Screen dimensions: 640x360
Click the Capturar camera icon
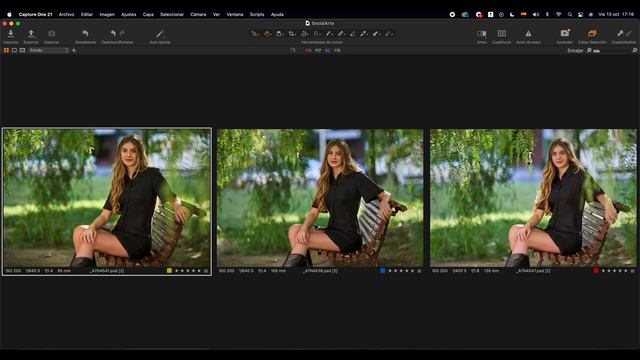pos(51,34)
